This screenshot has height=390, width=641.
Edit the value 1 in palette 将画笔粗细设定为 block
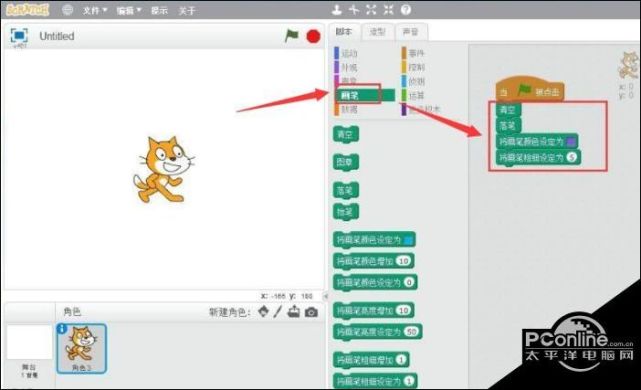point(409,381)
